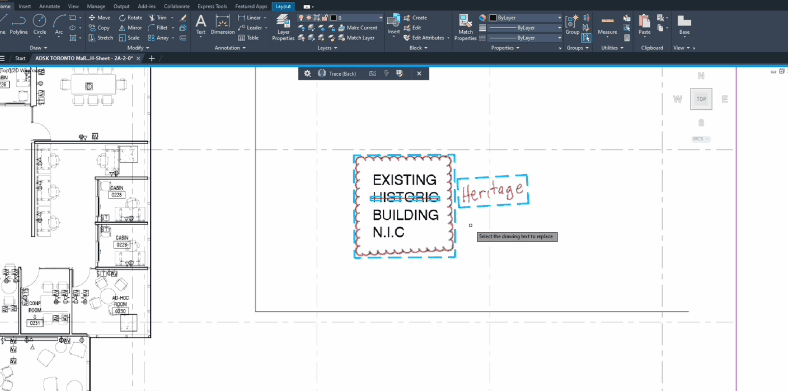Click the TOP face of ViewCube
Image resolution: width=788 pixels, height=391 pixels.
[x=701, y=99]
